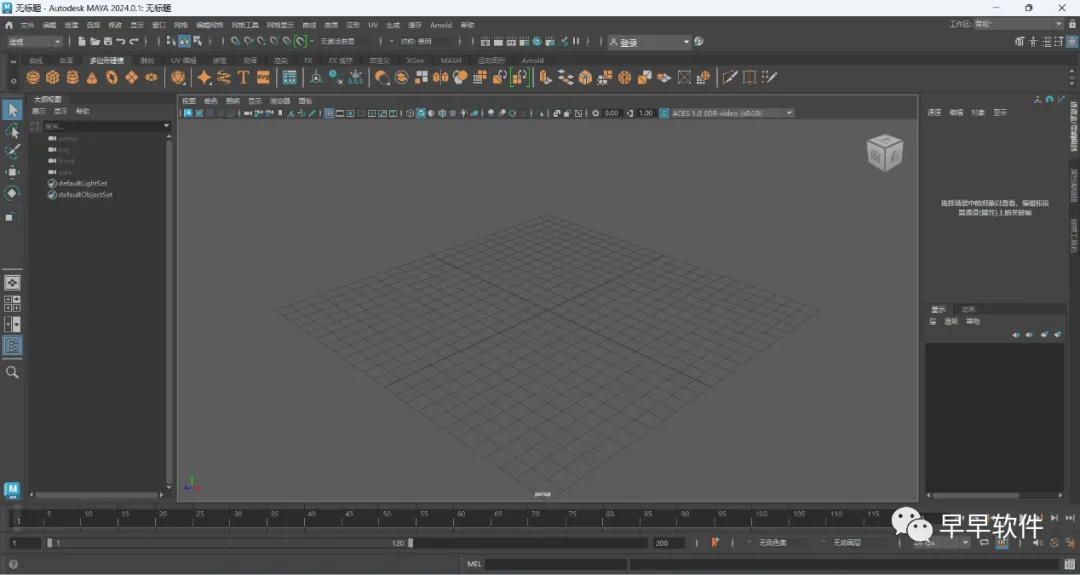Select defaultLightSet in the outliner

click(82, 184)
